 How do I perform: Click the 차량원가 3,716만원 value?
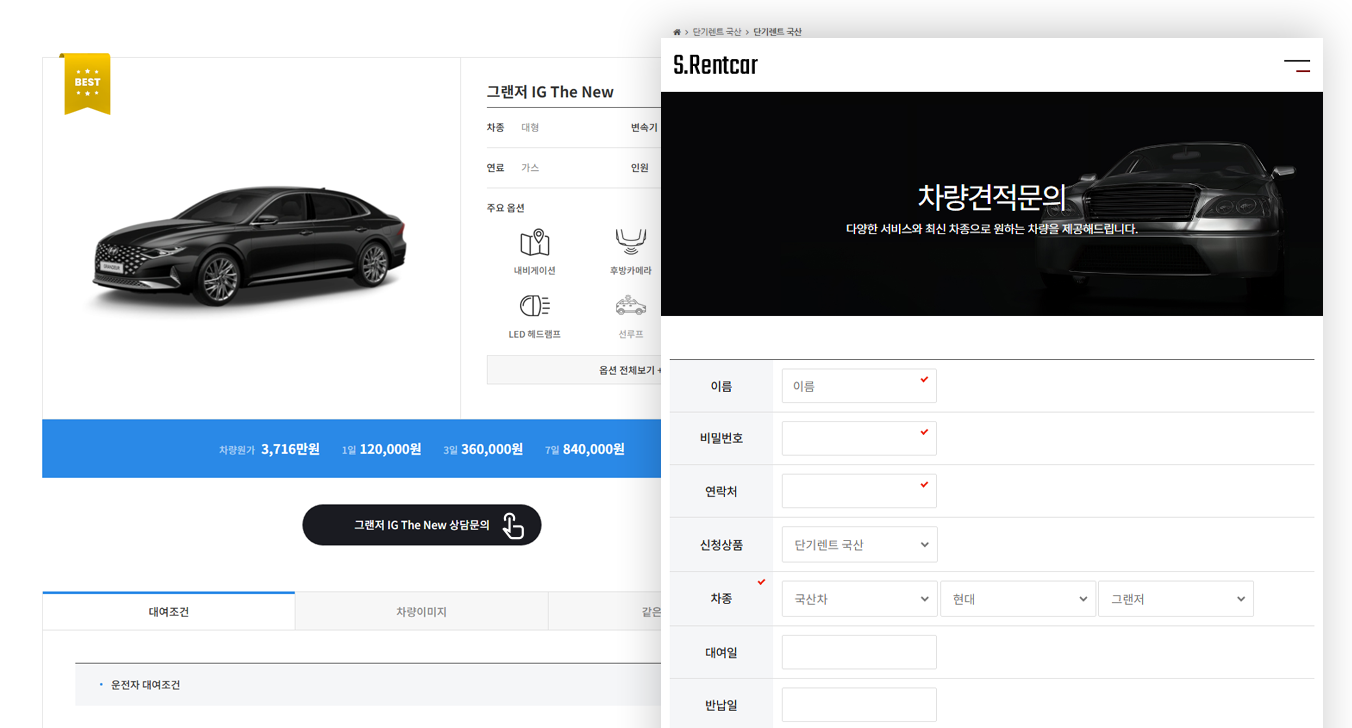(269, 449)
